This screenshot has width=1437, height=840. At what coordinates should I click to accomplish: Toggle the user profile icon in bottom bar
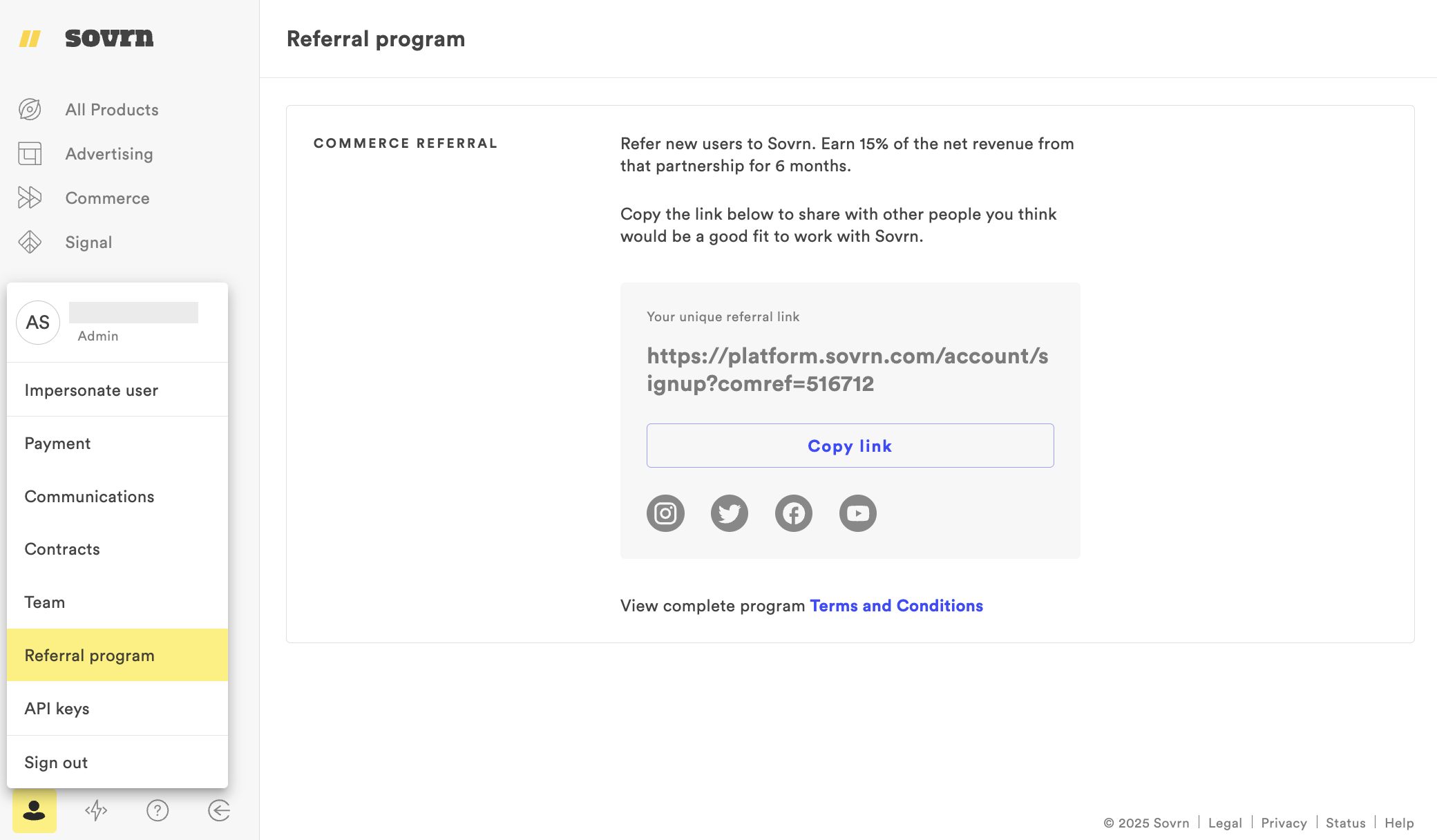point(35,810)
